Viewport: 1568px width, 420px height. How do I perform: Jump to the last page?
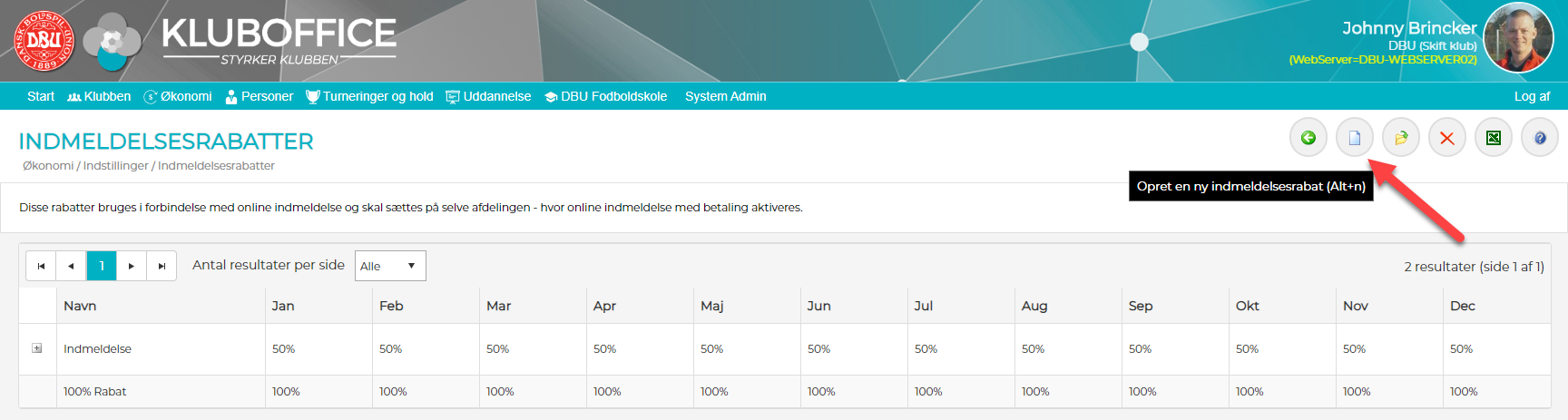click(x=162, y=266)
